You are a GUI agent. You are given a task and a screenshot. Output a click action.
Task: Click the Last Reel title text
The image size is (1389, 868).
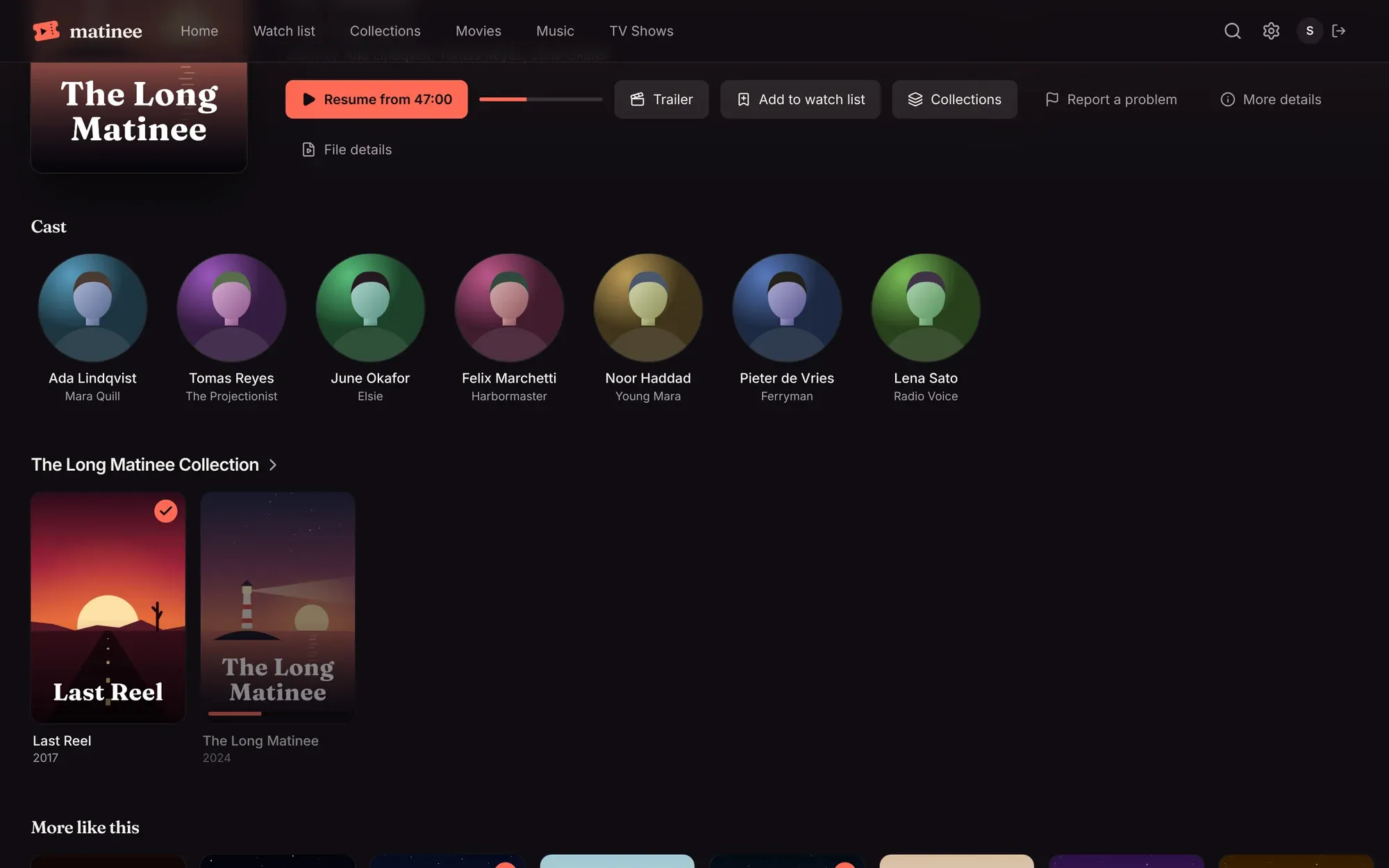pyautogui.click(x=62, y=741)
